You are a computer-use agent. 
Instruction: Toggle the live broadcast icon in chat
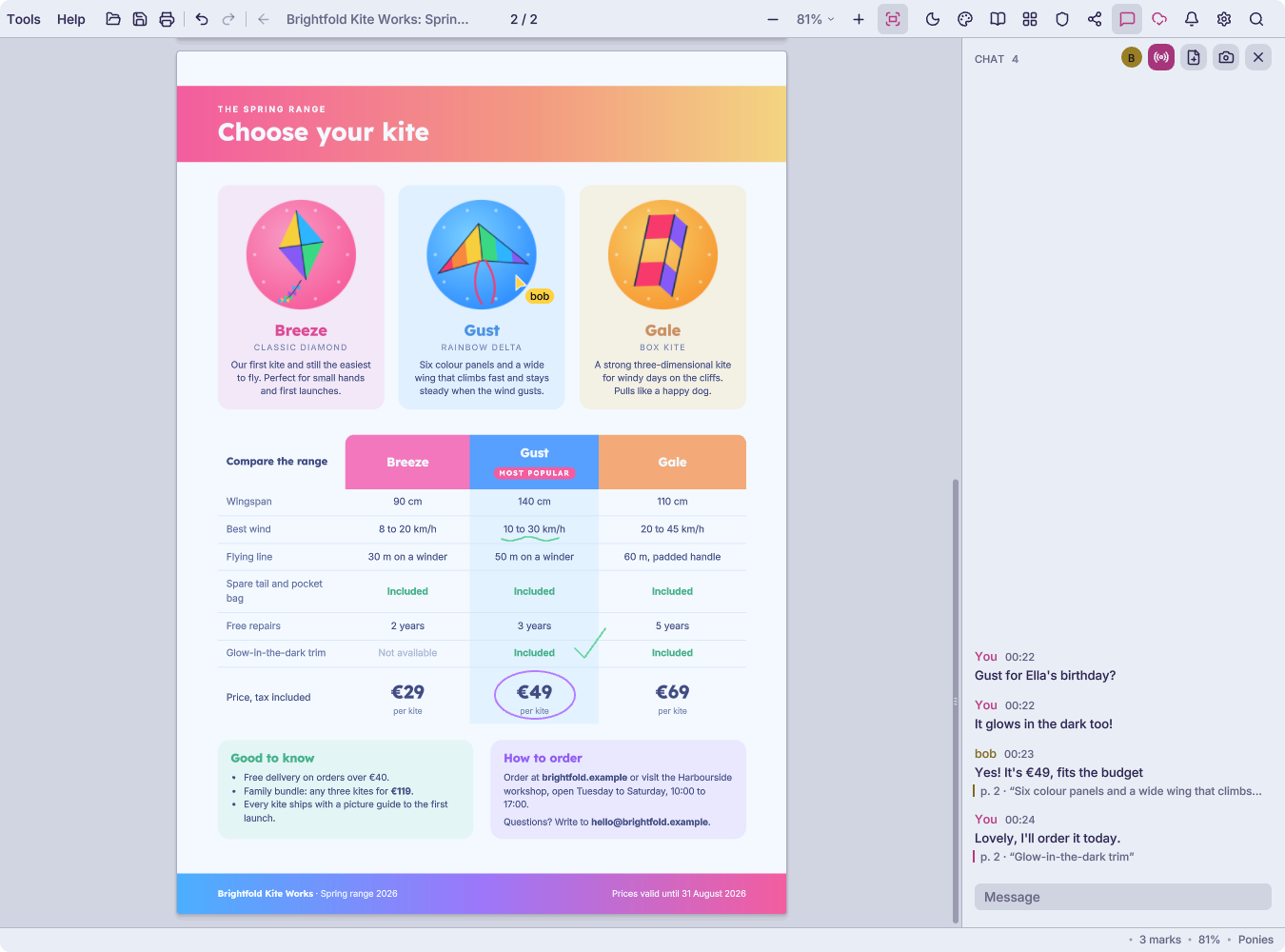pyautogui.click(x=1161, y=57)
